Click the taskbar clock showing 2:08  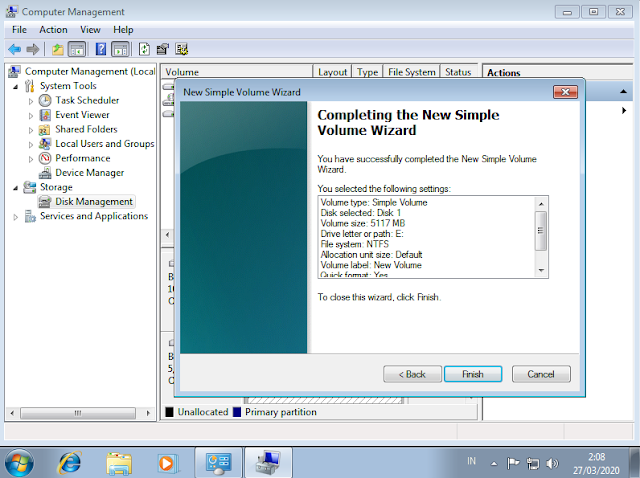(x=596, y=456)
